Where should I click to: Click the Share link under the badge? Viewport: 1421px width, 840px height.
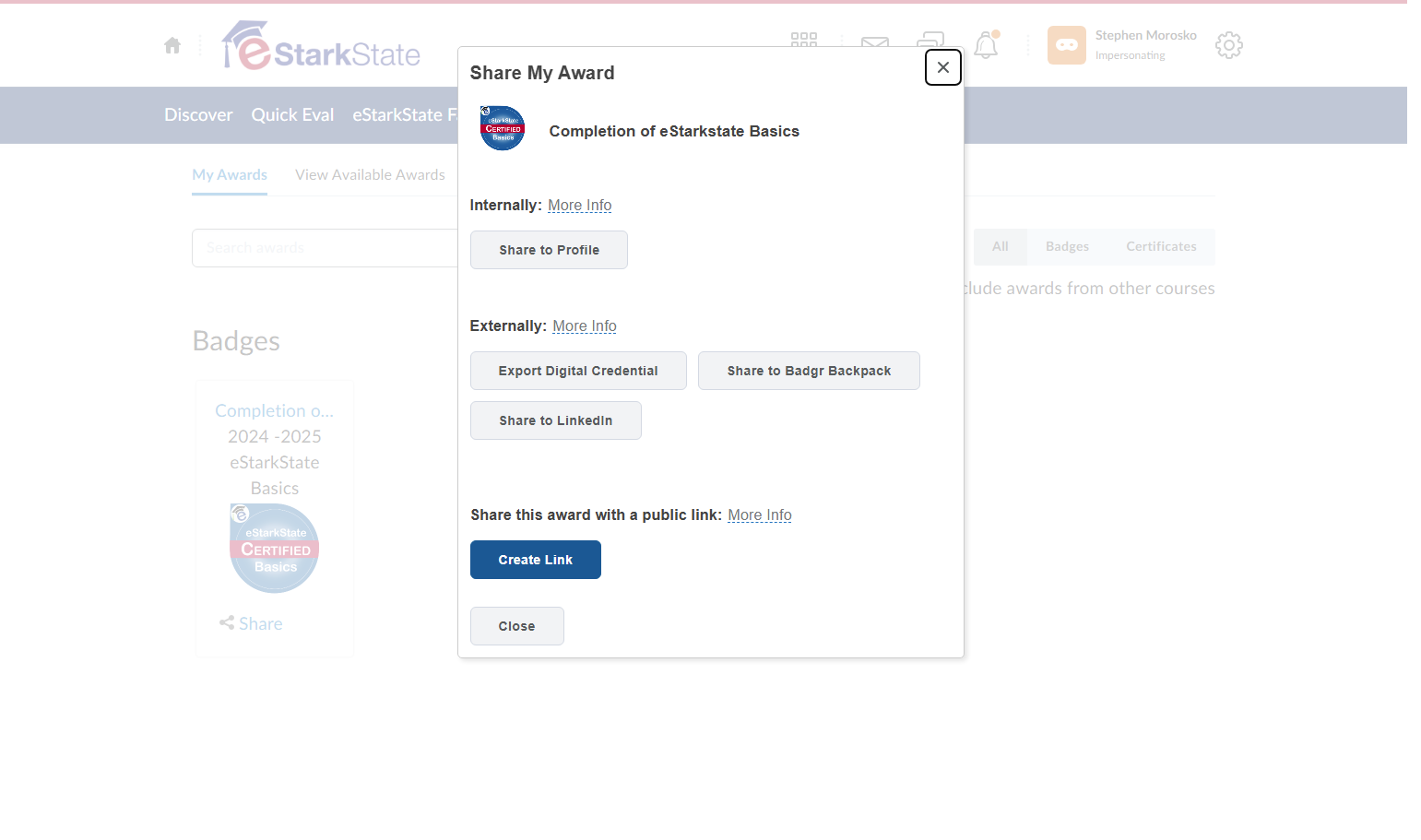(251, 623)
